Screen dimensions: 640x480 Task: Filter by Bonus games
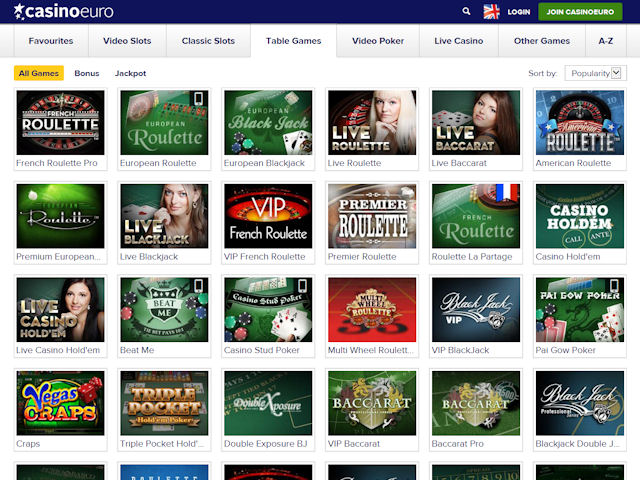point(87,73)
